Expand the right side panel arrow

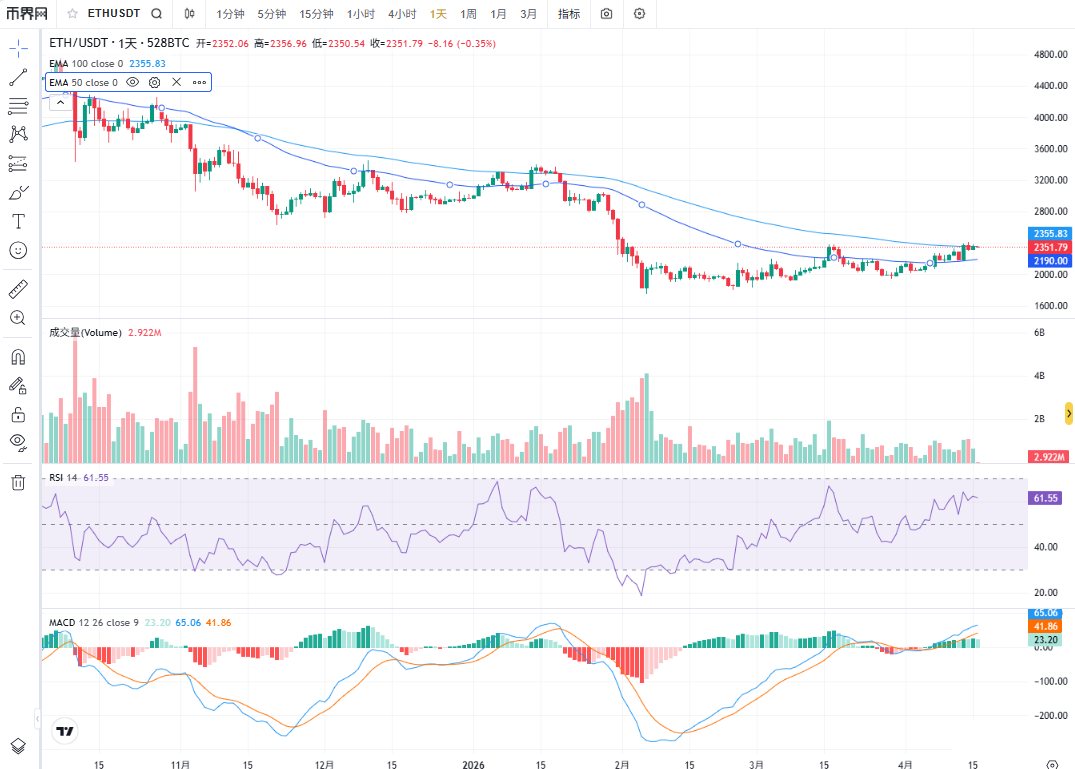(x=1068, y=413)
